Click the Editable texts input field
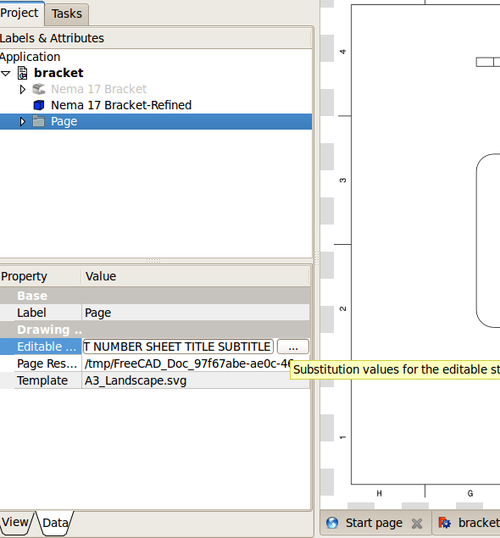The image size is (500, 538). coord(178,347)
